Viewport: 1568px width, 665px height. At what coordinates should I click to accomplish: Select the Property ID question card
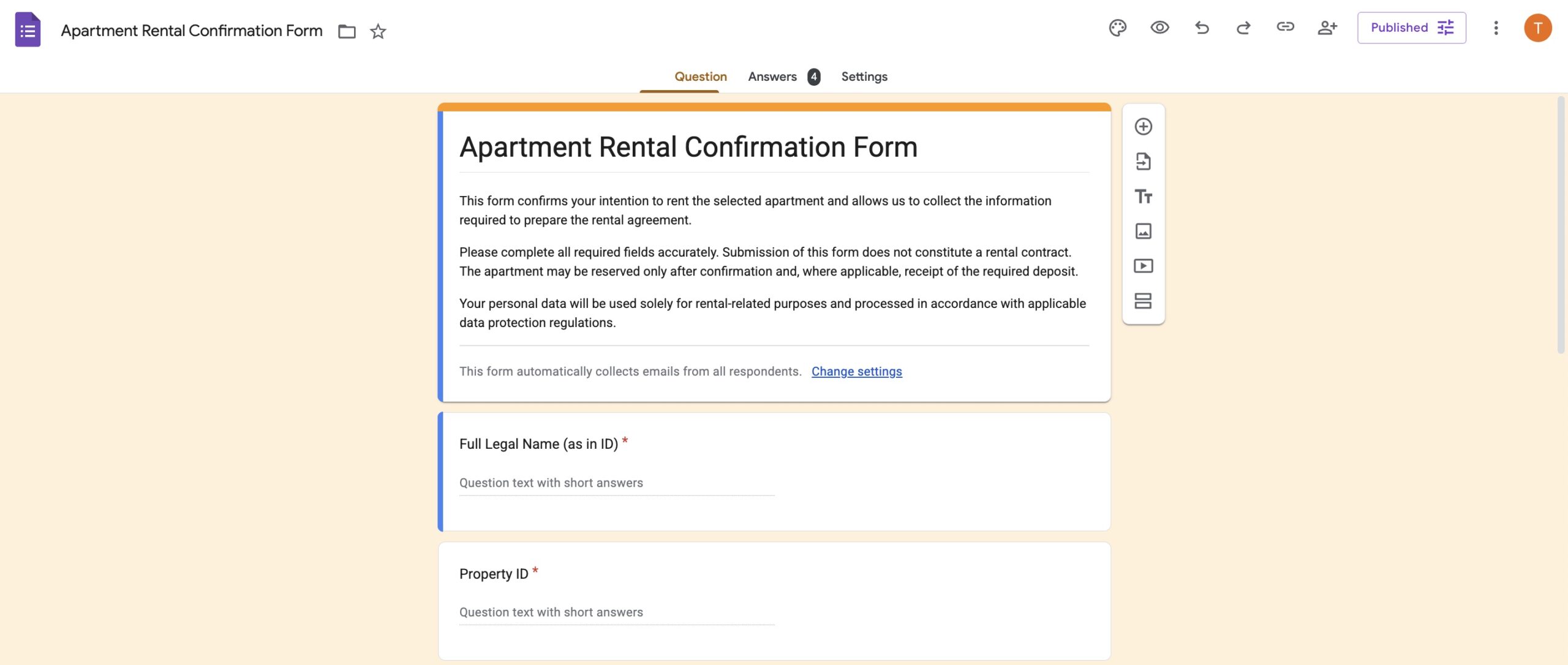click(x=774, y=601)
